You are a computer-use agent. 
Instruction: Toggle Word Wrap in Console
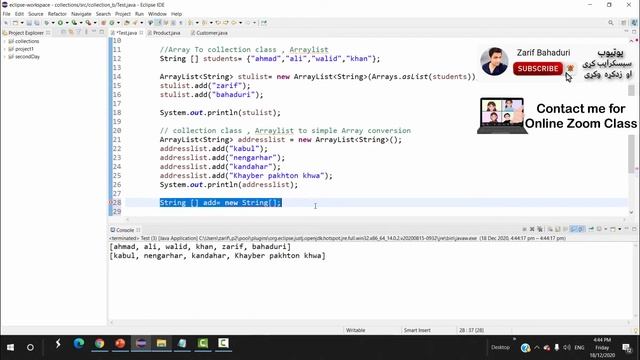(565, 229)
